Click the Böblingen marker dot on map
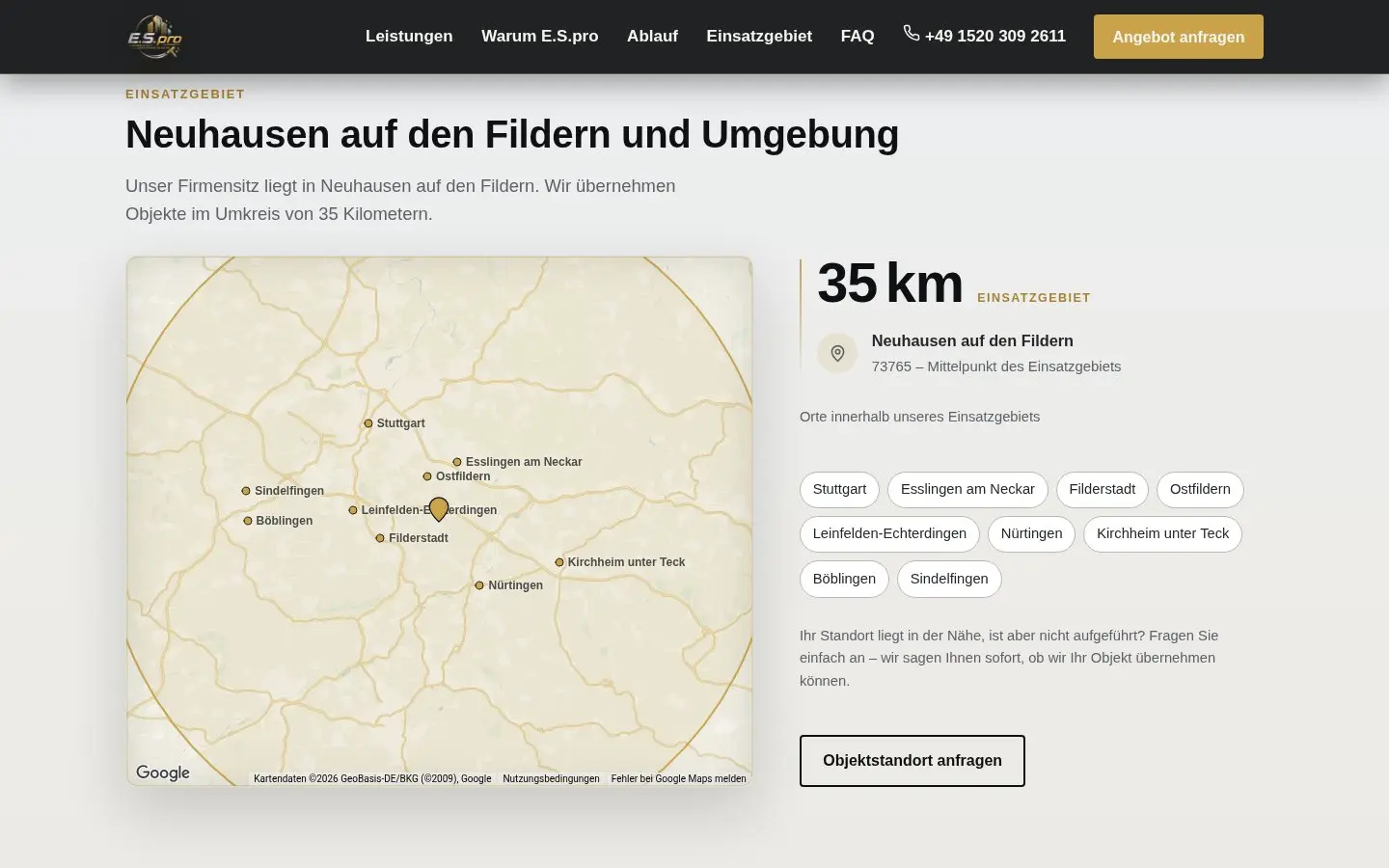Viewport: 1389px width, 868px height. [x=248, y=521]
